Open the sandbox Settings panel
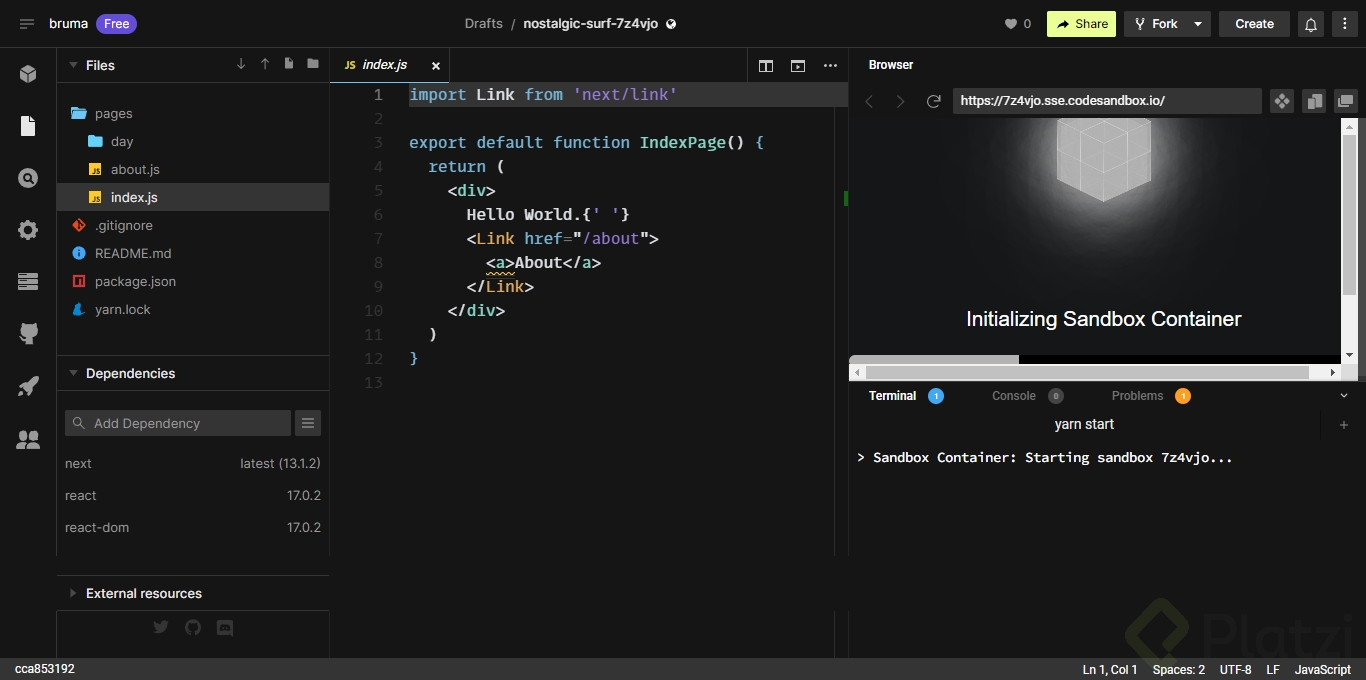The width and height of the screenshot is (1366, 680). tap(28, 230)
